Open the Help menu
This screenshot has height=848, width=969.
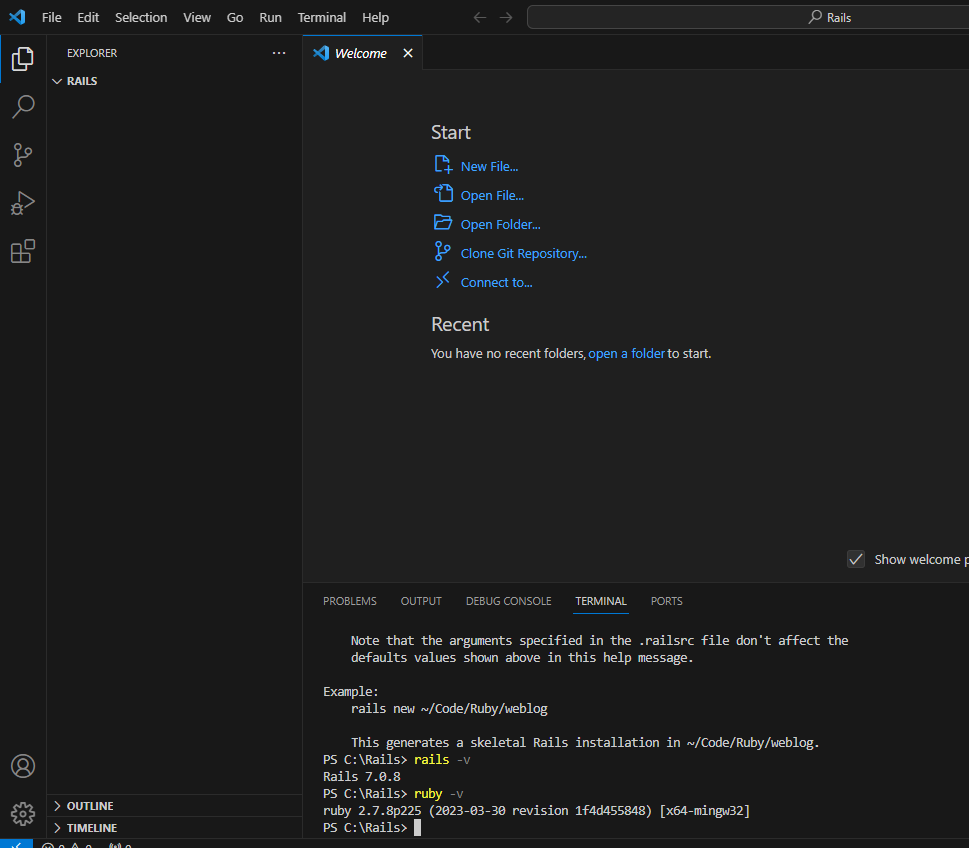pos(375,17)
